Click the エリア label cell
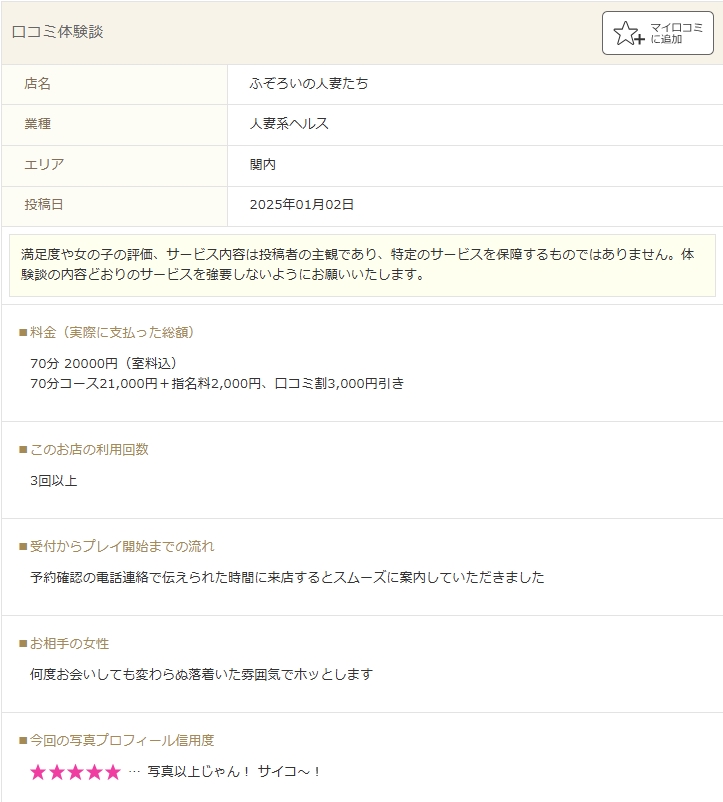723x802 pixels. point(115,165)
